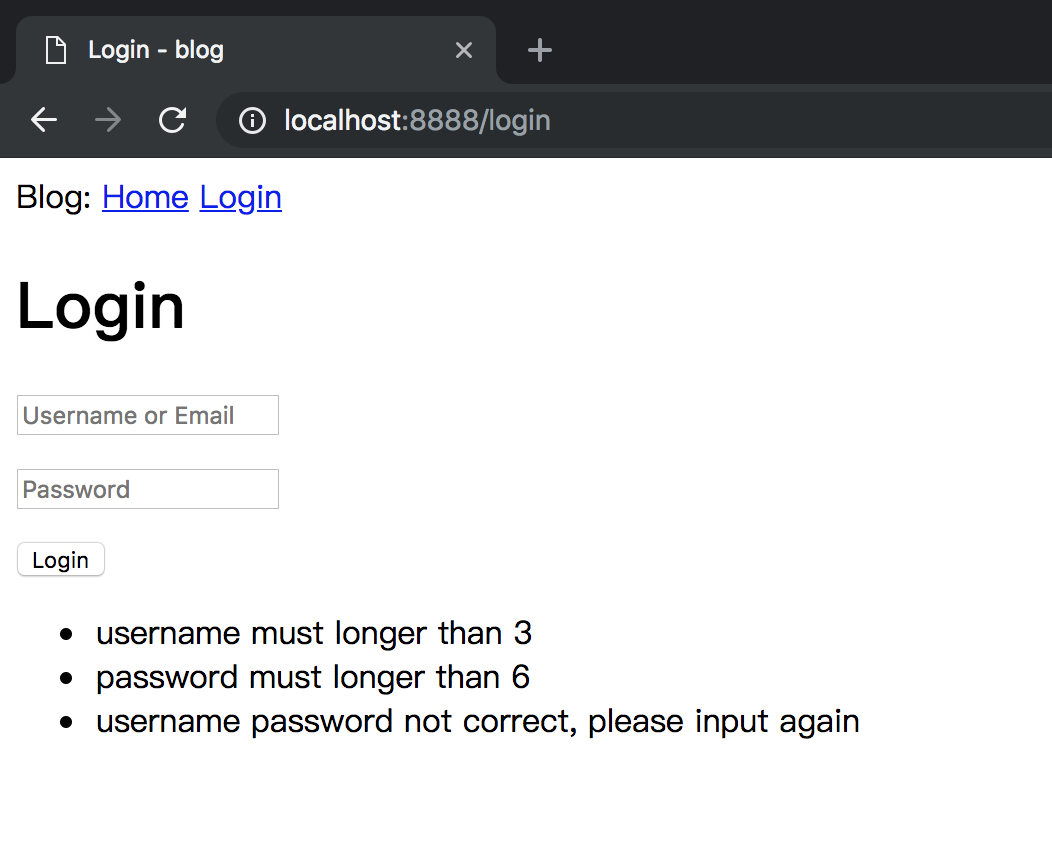Click the browser back arrow

(x=44, y=121)
